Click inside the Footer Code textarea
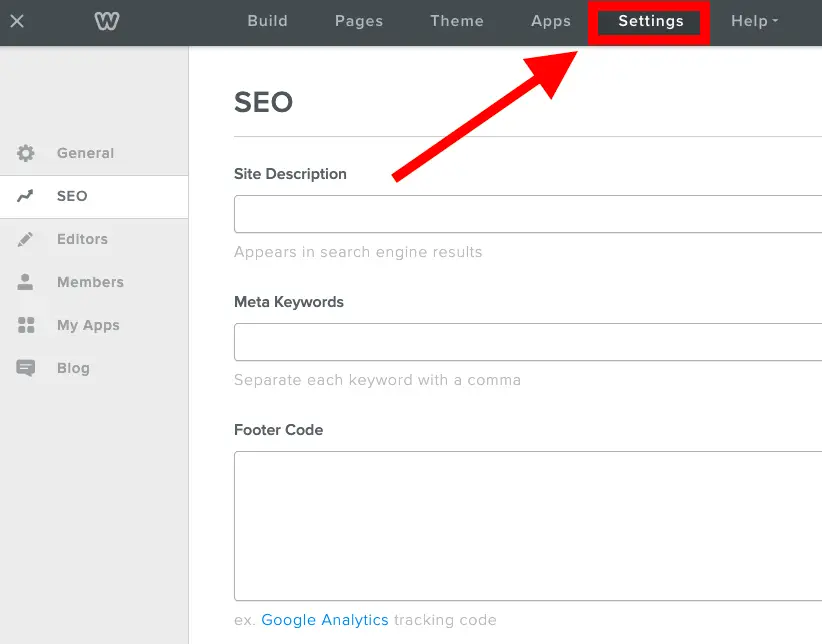Viewport: 822px width, 644px height. (x=528, y=525)
